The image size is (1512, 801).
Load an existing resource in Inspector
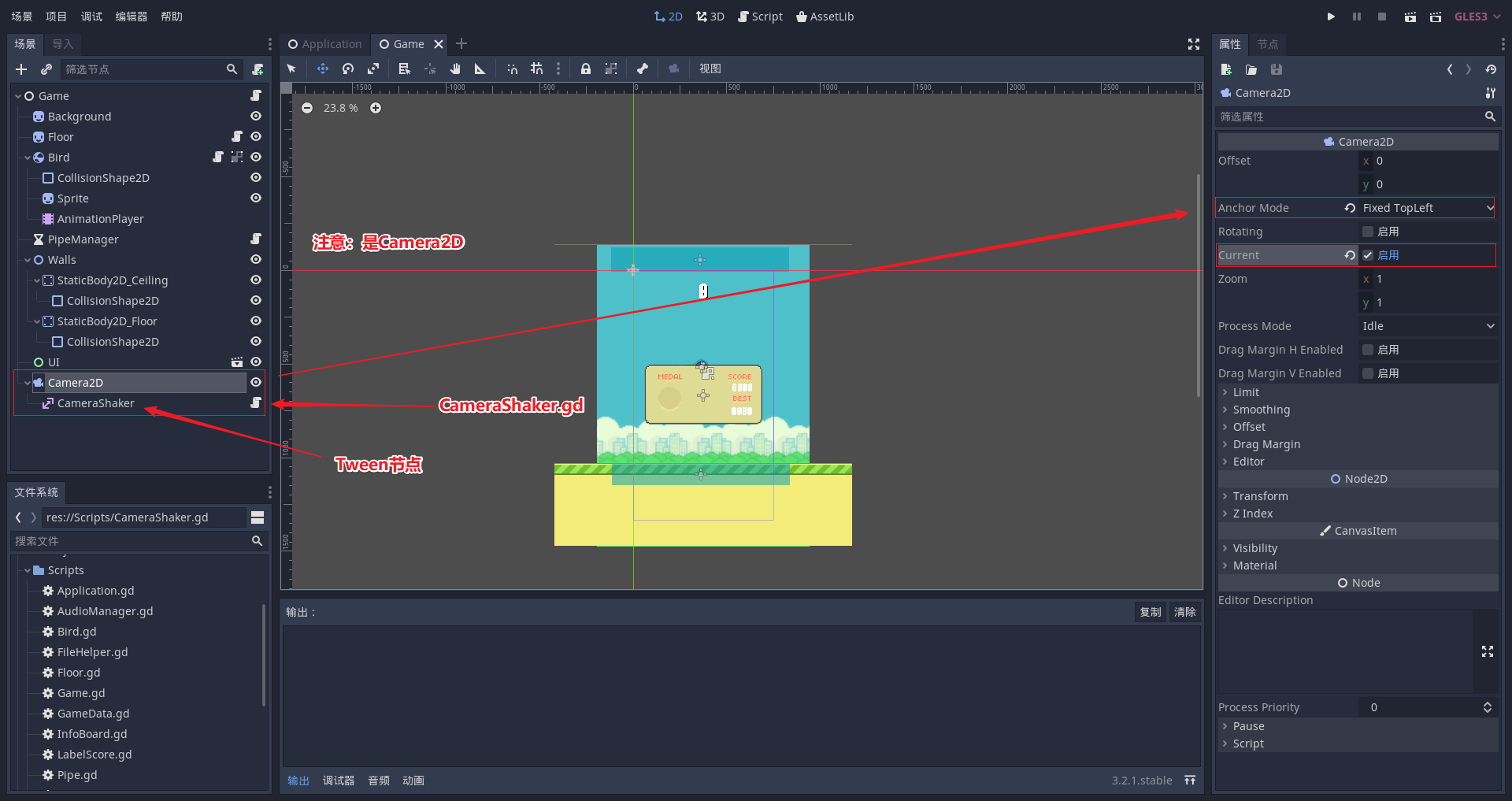click(1251, 69)
